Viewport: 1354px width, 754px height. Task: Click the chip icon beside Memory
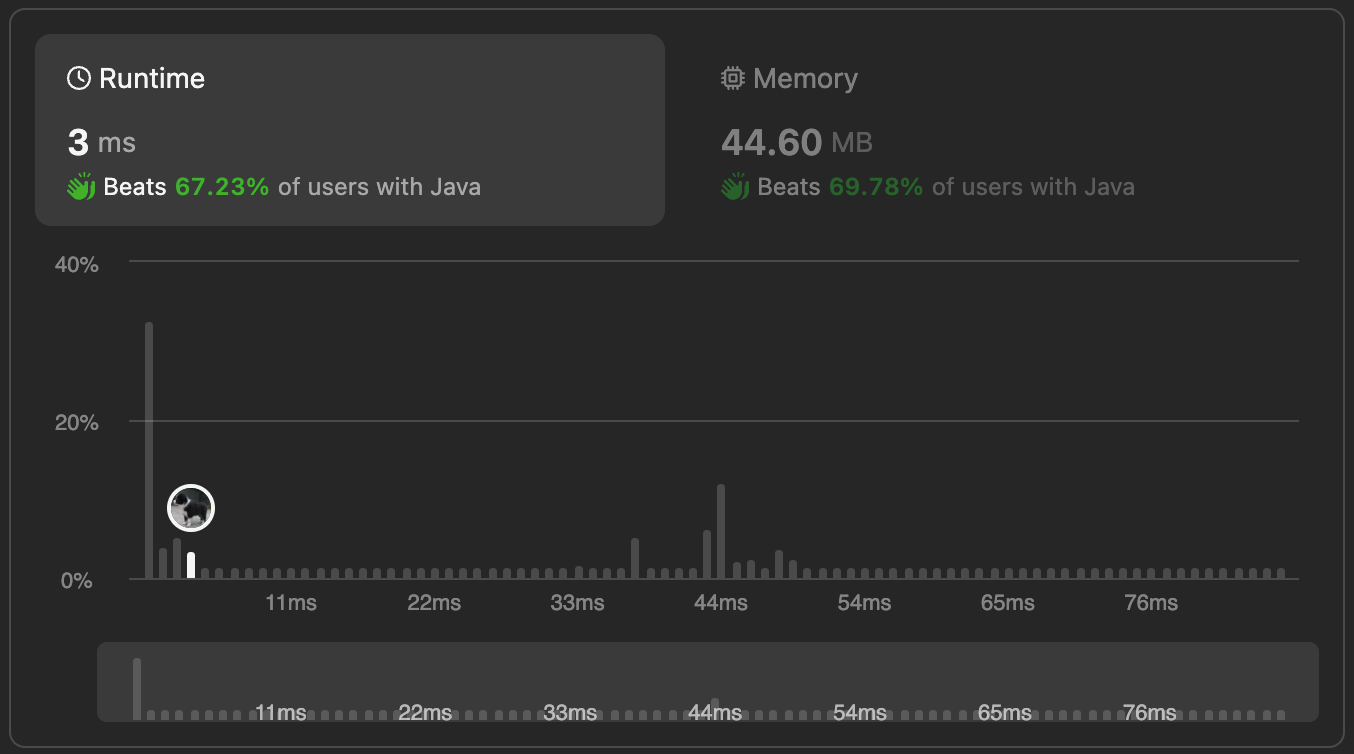[x=733, y=78]
